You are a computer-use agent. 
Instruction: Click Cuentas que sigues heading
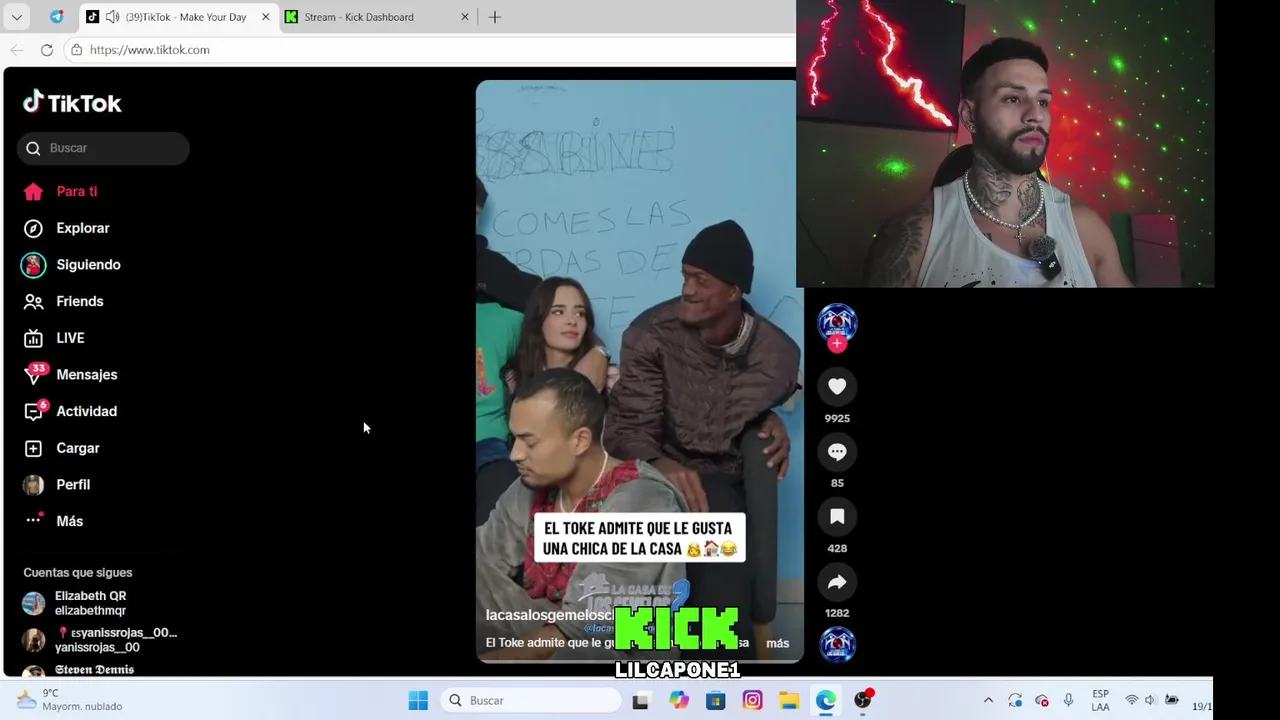click(78, 573)
